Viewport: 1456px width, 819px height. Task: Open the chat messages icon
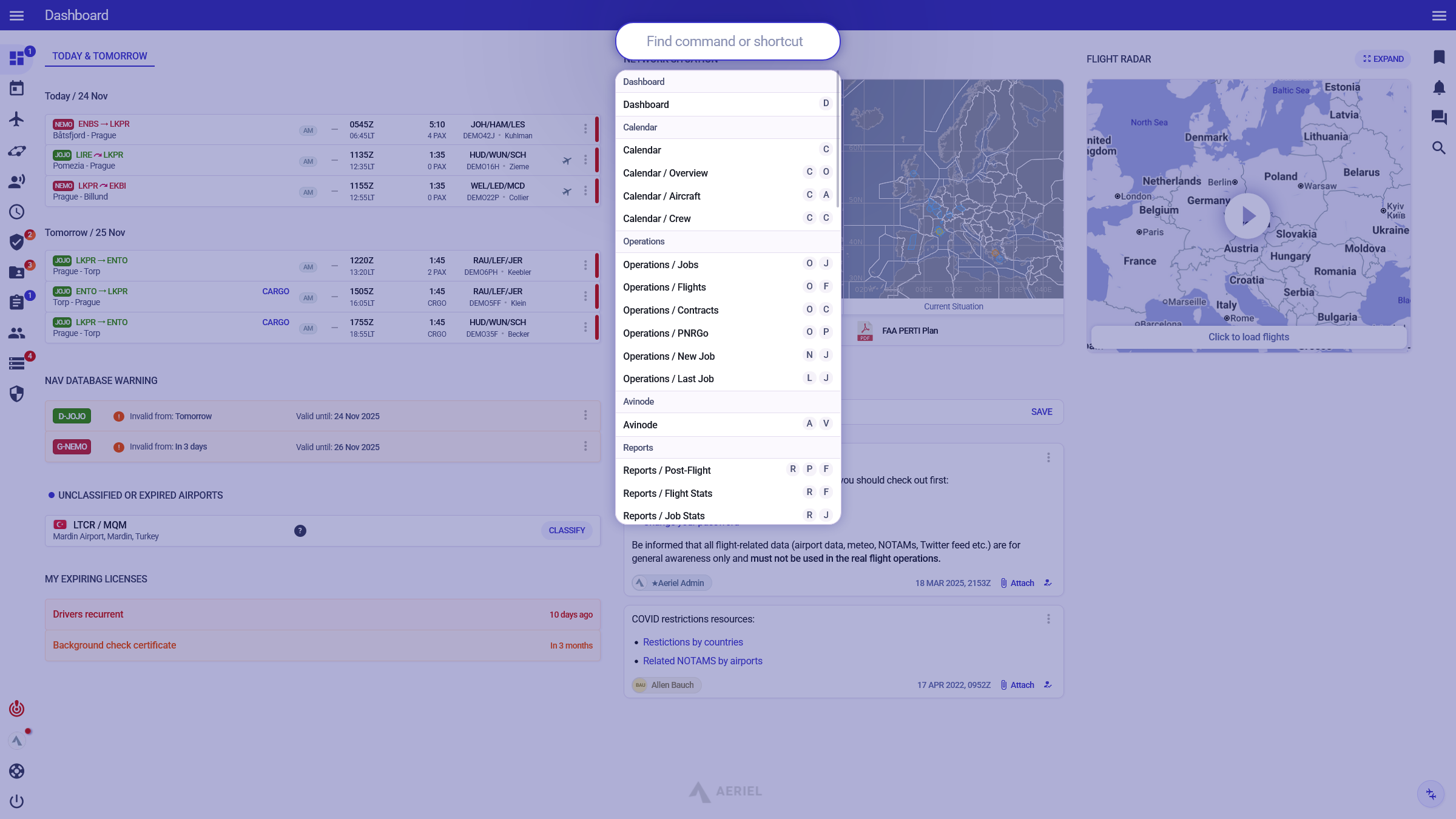pos(1438,118)
